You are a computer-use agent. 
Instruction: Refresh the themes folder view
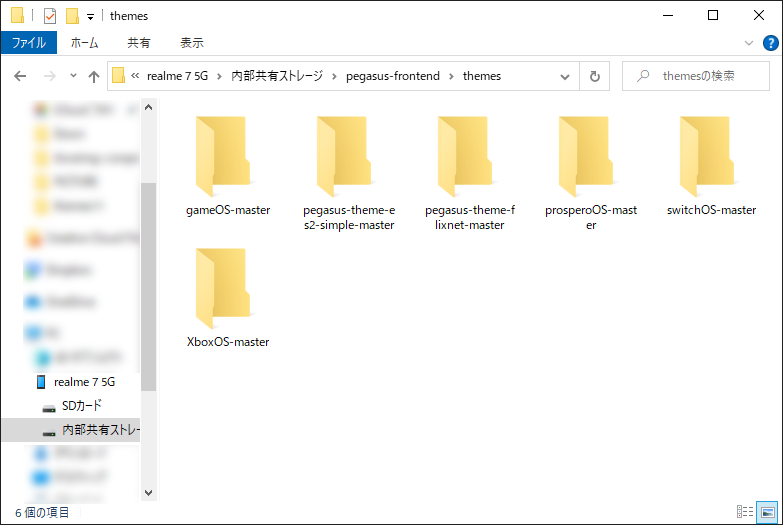594,76
